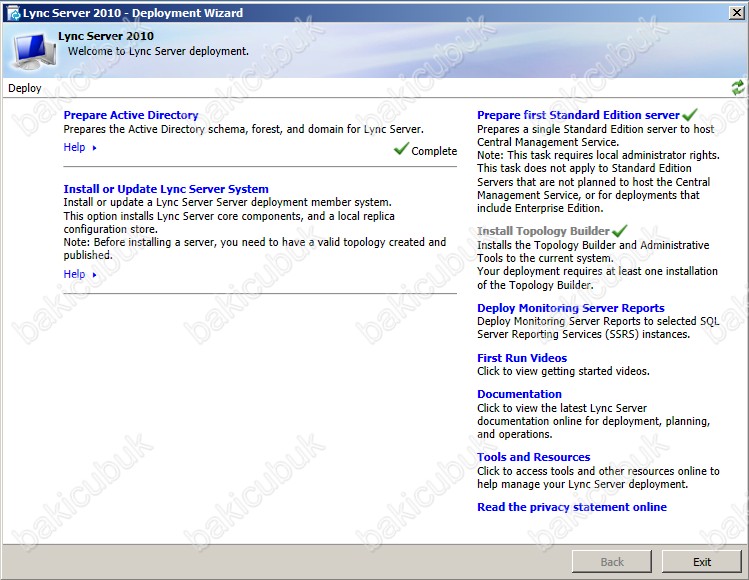This screenshot has width=749, height=580.
Task: Click Install Topology Builder link
Action: click(x=543, y=231)
